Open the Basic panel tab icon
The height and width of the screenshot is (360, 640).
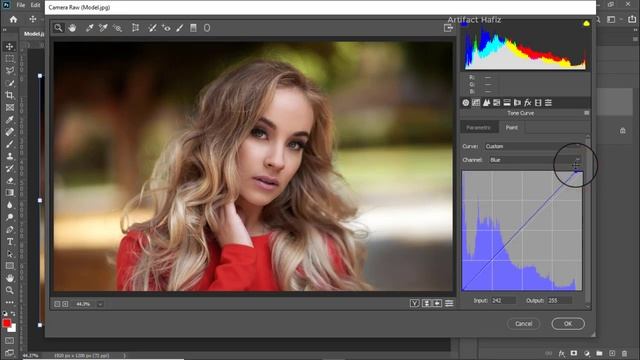coord(466,102)
